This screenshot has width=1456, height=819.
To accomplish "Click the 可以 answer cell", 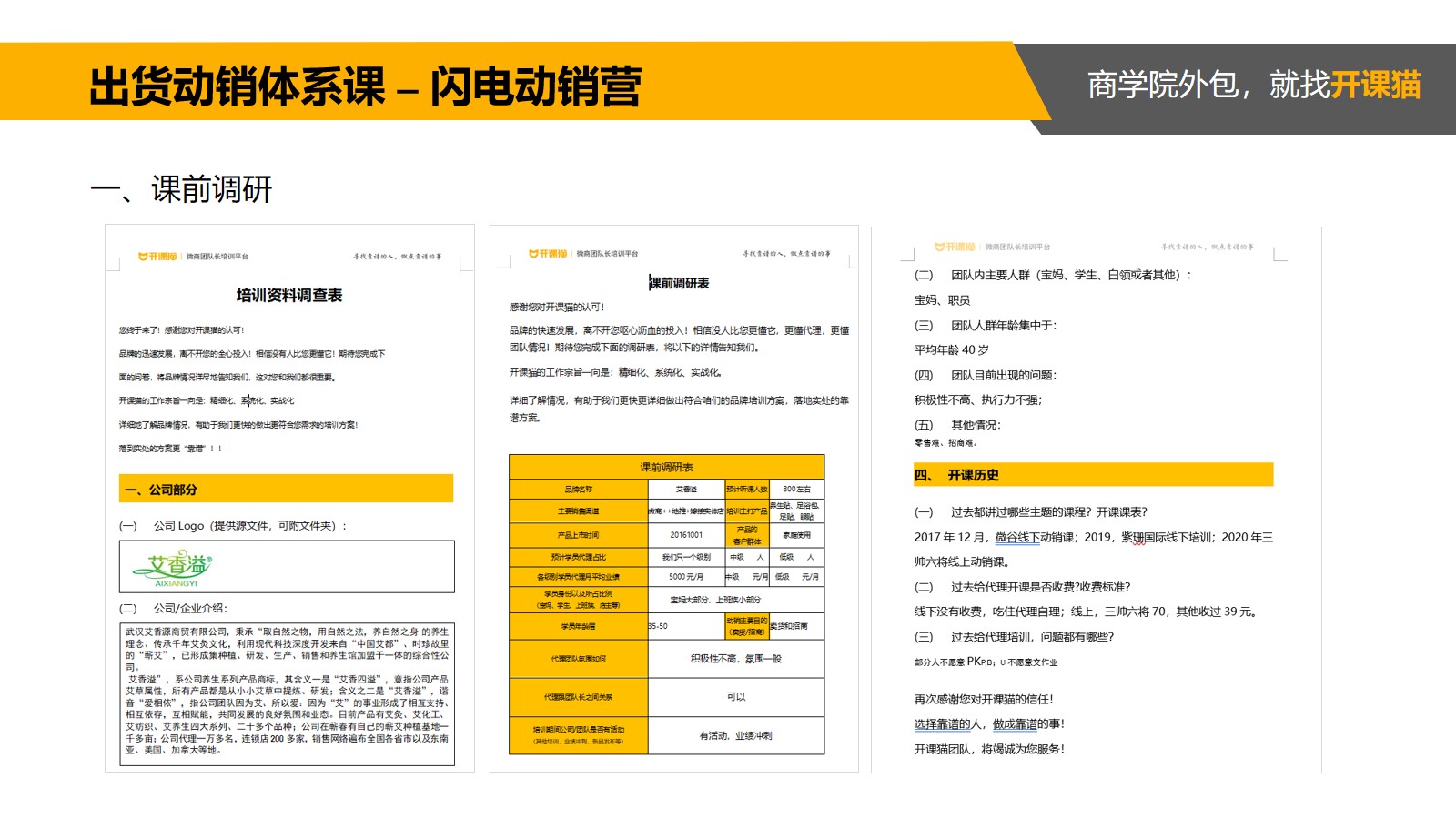I will [x=736, y=697].
